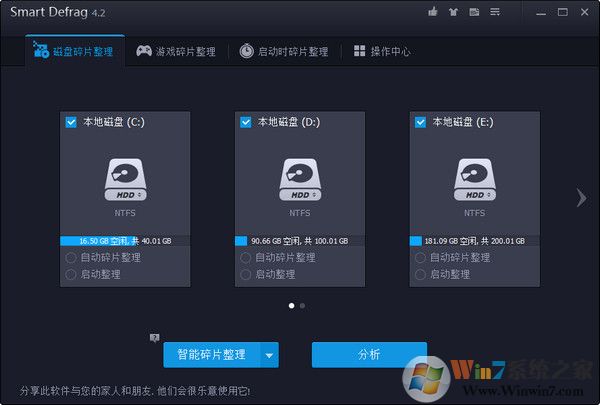600x405 pixels.
Task: Click the Smart Defrag 4.2 title text
Action: (58, 12)
